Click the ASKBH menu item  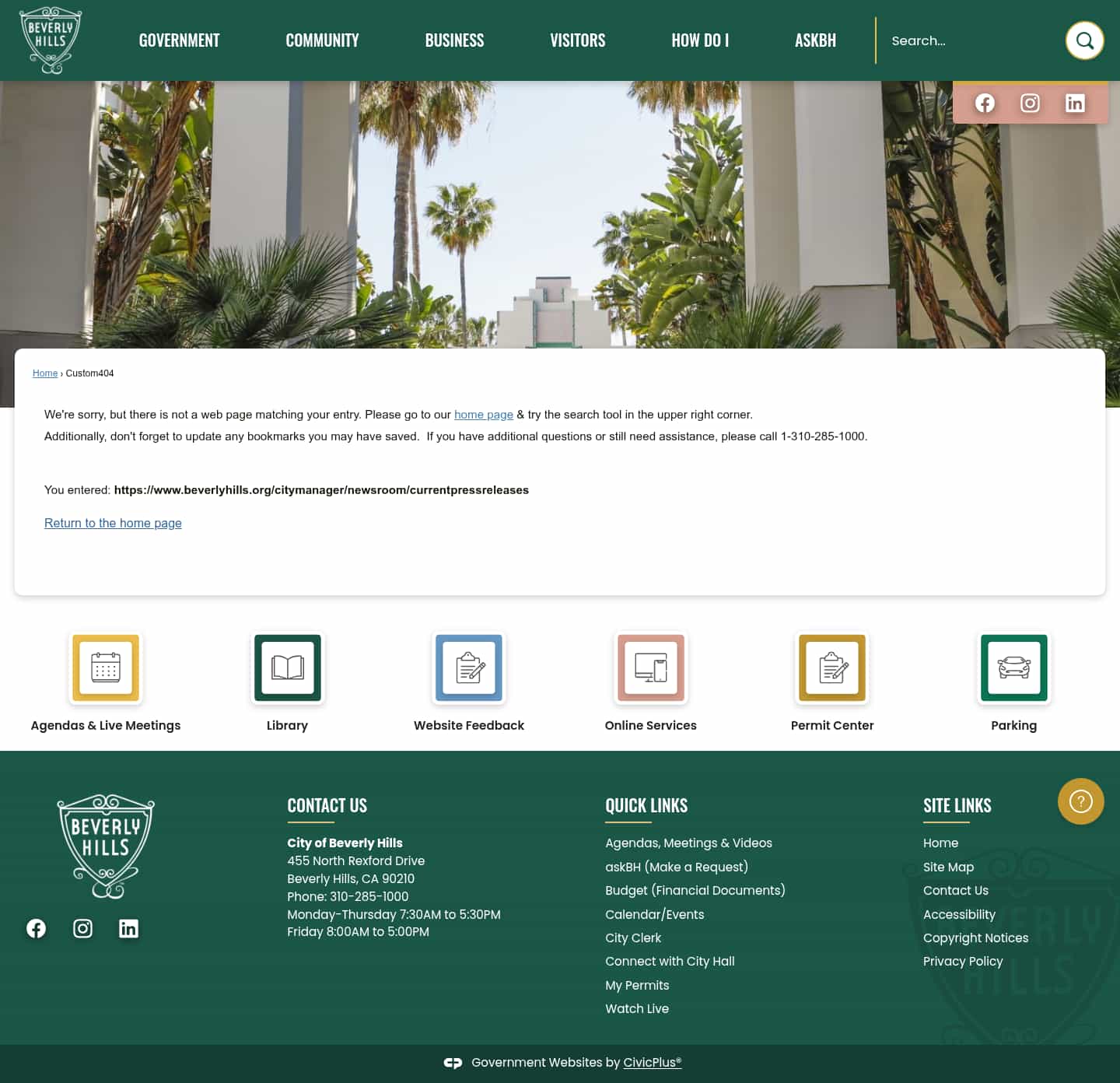pos(815,40)
